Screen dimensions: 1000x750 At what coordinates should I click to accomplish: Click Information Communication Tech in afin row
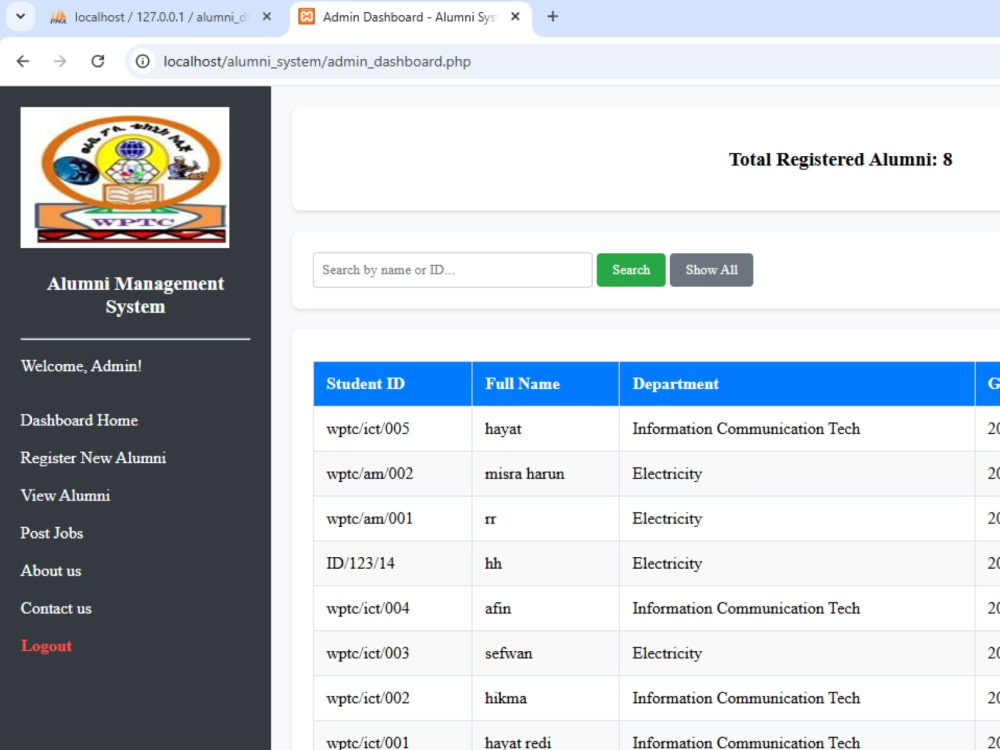point(746,608)
